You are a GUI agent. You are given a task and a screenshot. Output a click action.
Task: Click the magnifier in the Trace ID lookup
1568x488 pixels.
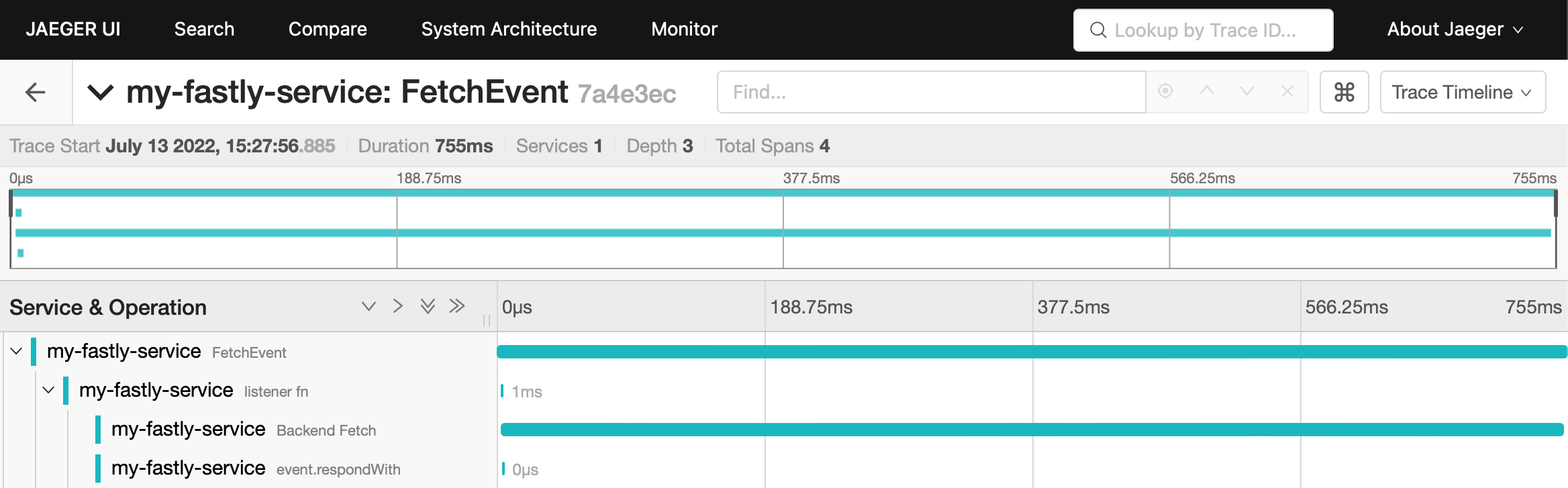coord(1097,30)
